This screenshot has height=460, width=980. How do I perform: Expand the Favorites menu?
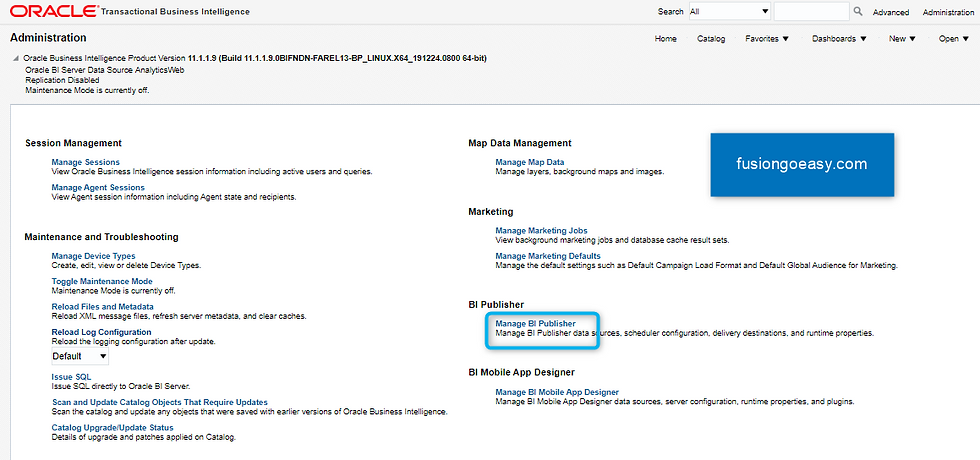(767, 39)
